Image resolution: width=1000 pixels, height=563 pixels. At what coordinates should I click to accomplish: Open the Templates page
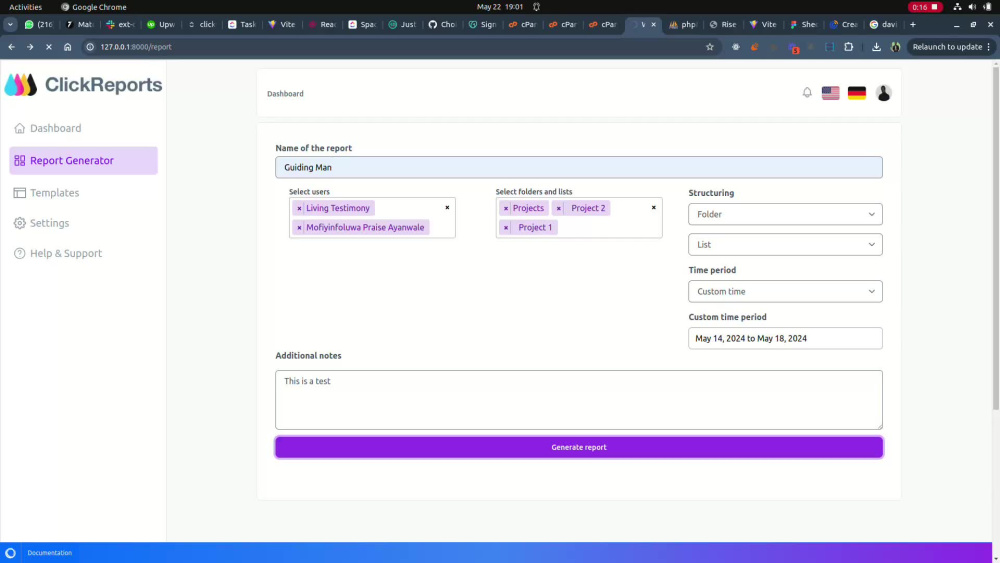pyautogui.click(x=54, y=193)
